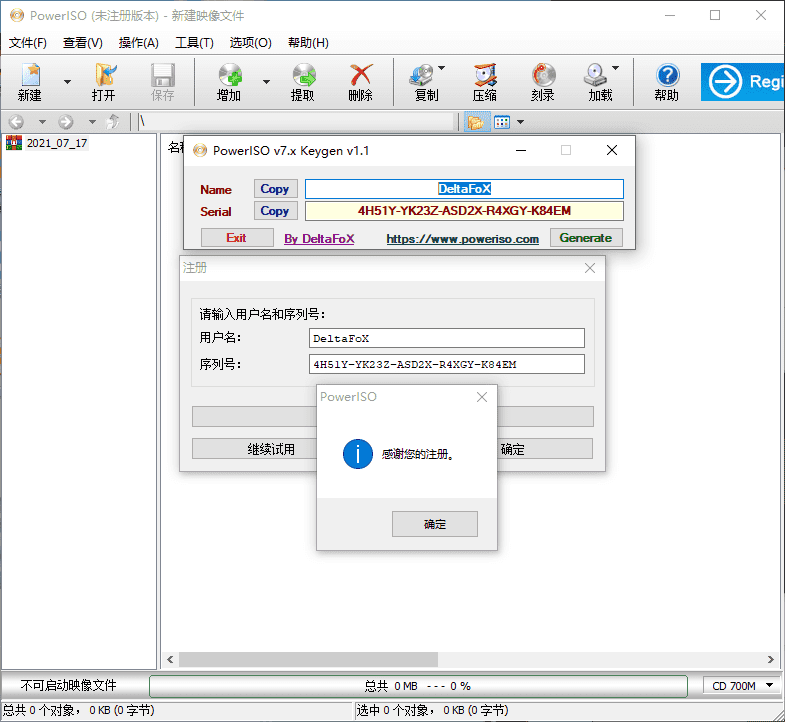Click the 用户名 input field

click(447, 338)
